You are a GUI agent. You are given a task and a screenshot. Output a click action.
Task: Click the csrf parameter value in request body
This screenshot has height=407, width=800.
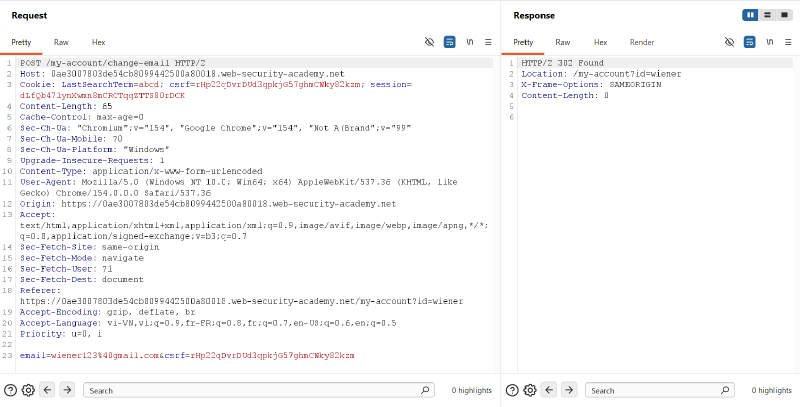pyautogui.click(x=272, y=355)
